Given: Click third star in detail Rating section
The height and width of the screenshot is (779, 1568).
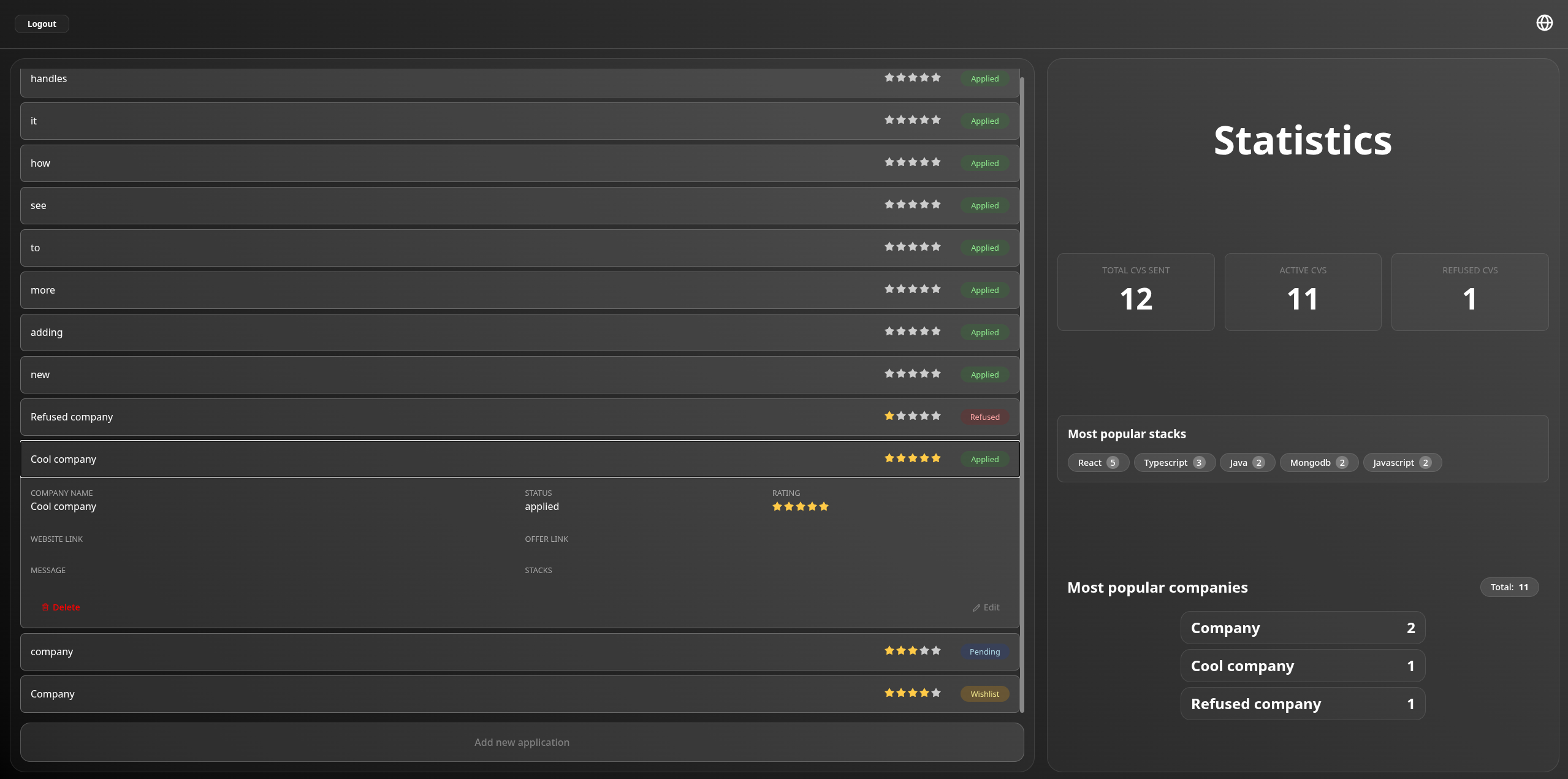Looking at the screenshot, I should click(x=801, y=506).
